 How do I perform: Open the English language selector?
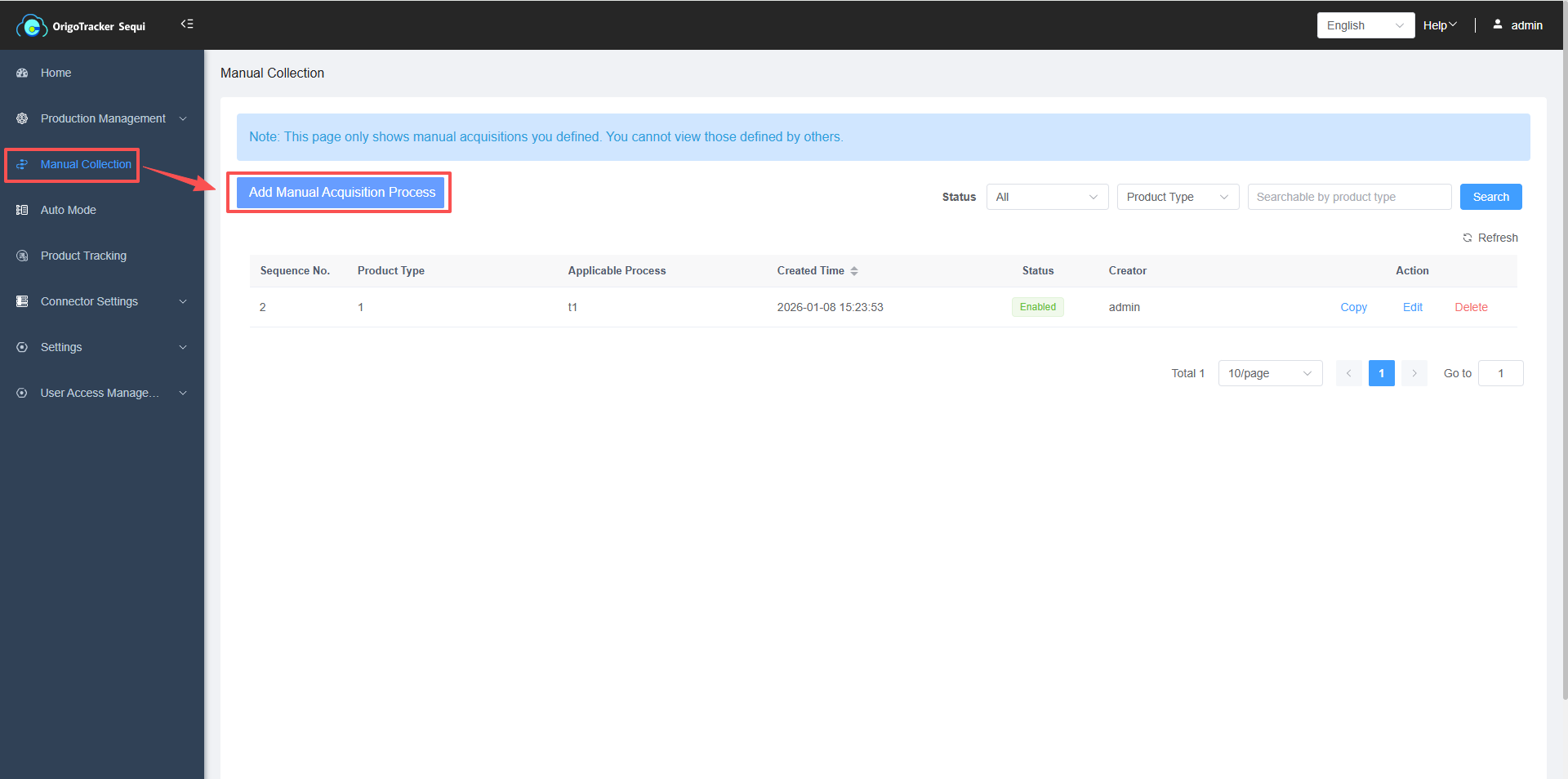[x=1365, y=25]
